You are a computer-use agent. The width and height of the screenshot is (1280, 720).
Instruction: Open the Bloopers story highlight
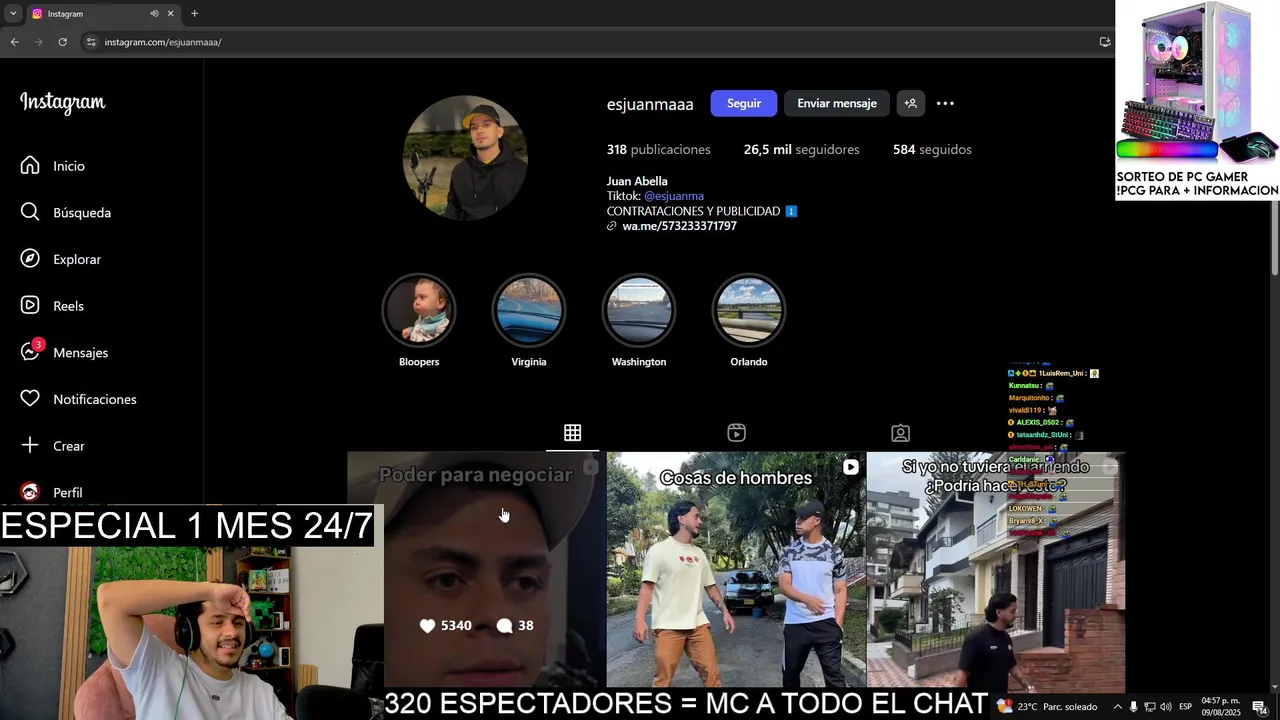tap(419, 310)
